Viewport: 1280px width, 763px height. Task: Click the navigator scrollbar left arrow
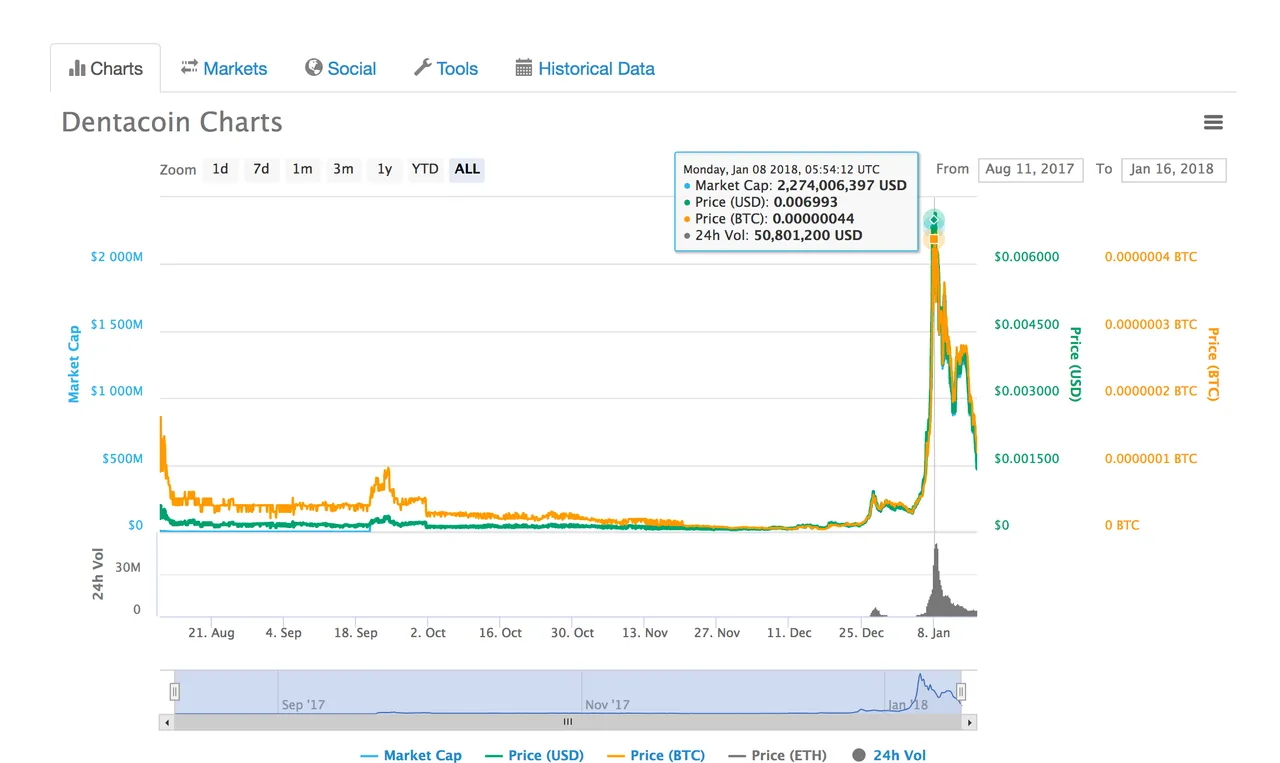pyautogui.click(x=167, y=722)
